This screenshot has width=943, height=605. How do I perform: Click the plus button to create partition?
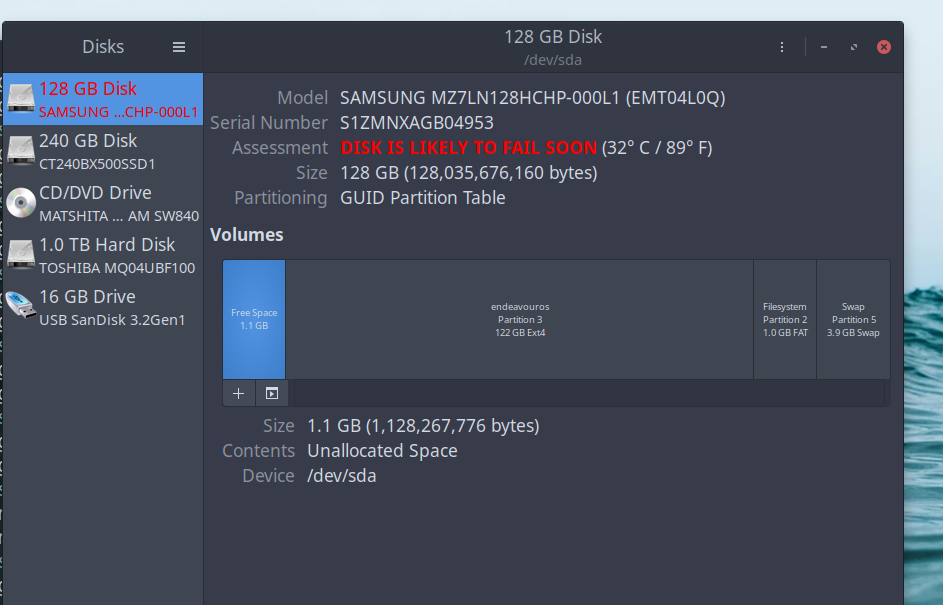click(x=238, y=393)
